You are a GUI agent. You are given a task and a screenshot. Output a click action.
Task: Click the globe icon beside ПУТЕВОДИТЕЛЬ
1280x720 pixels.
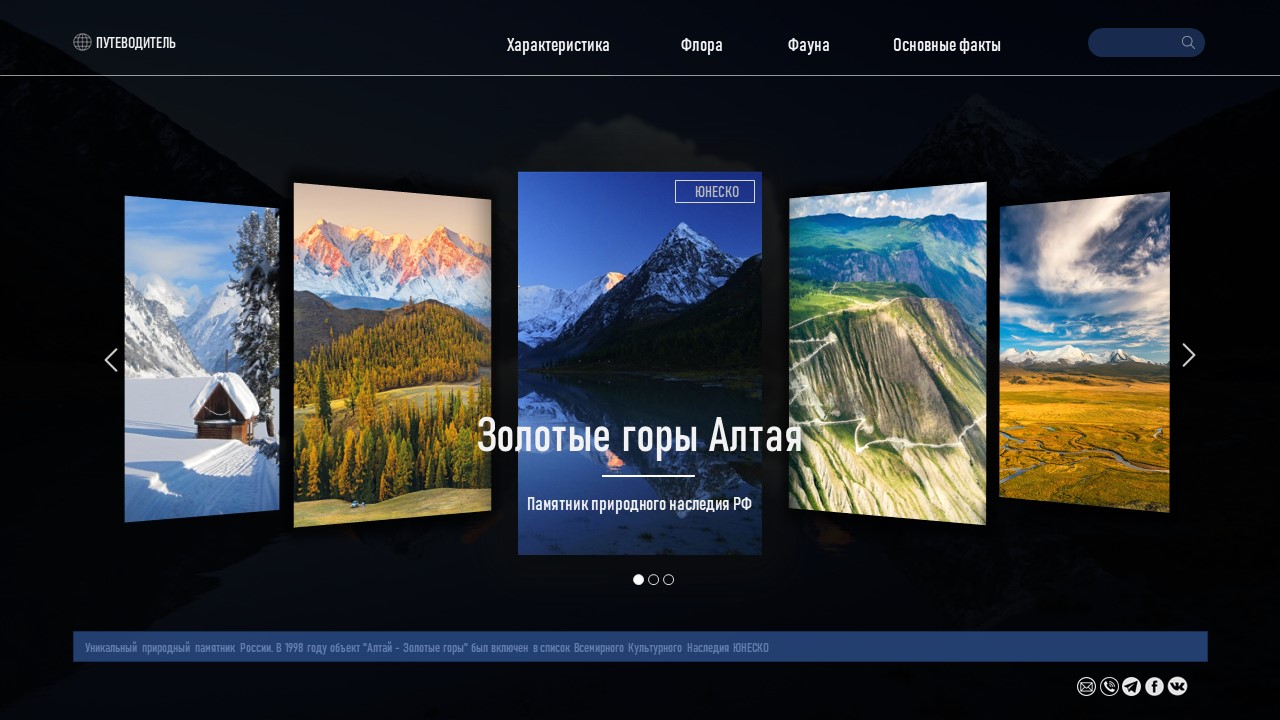(x=82, y=42)
